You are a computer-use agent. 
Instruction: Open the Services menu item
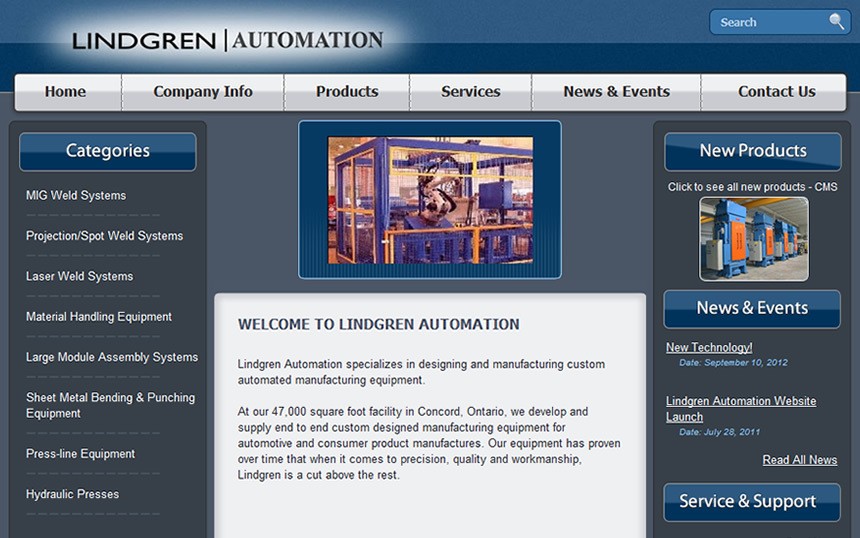pyautogui.click(x=471, y=92)
